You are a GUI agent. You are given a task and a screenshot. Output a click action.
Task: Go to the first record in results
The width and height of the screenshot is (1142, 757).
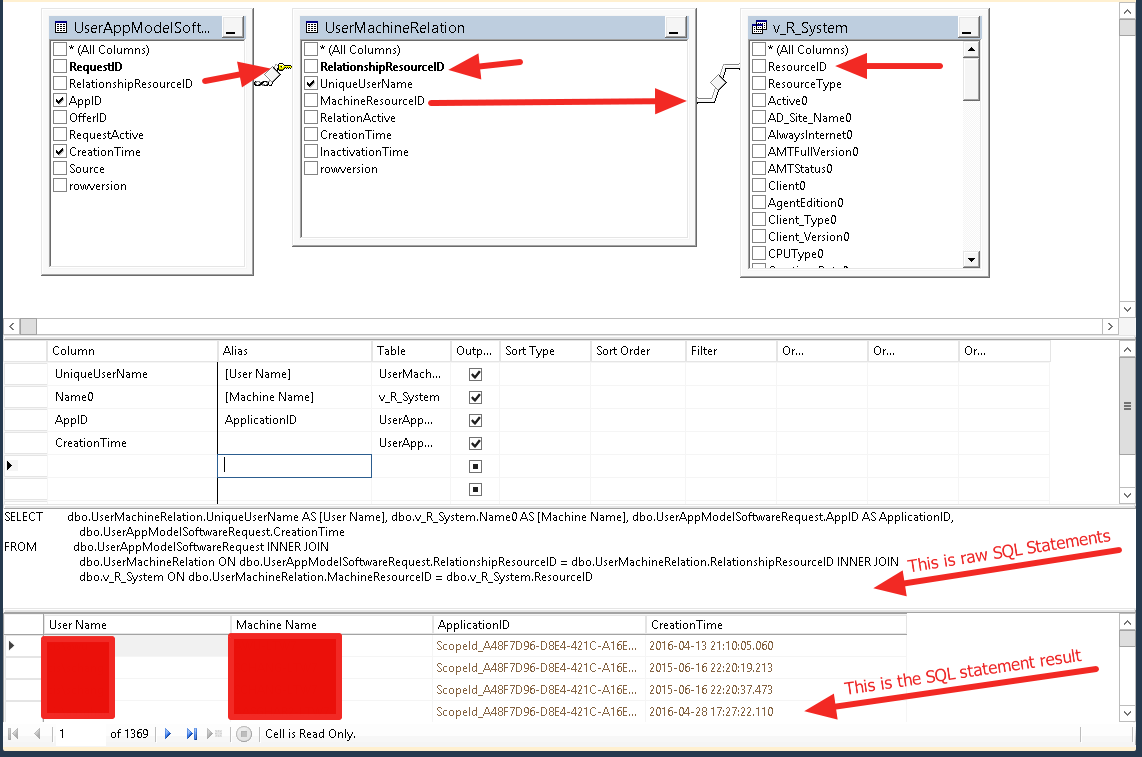tap(16, 734)
